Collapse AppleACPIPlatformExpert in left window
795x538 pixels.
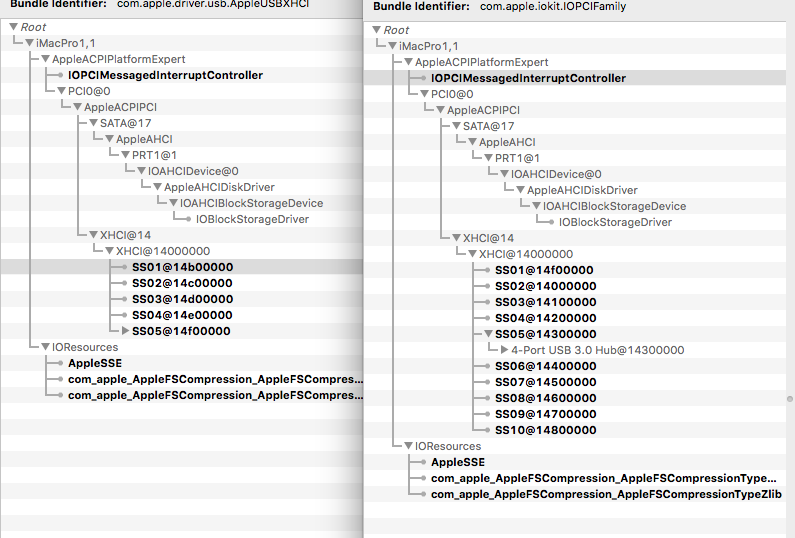pyautogui.click(x=46, y=59)
